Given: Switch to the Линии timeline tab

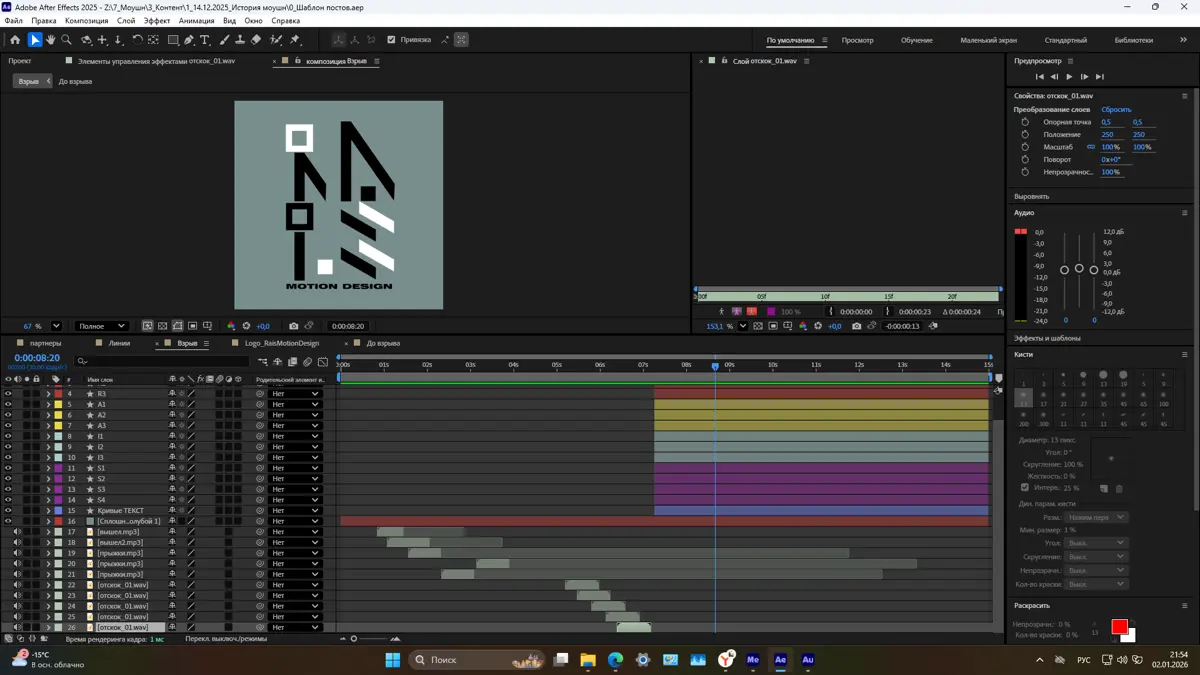Looking at the screenshot, I should coord(119,343).
